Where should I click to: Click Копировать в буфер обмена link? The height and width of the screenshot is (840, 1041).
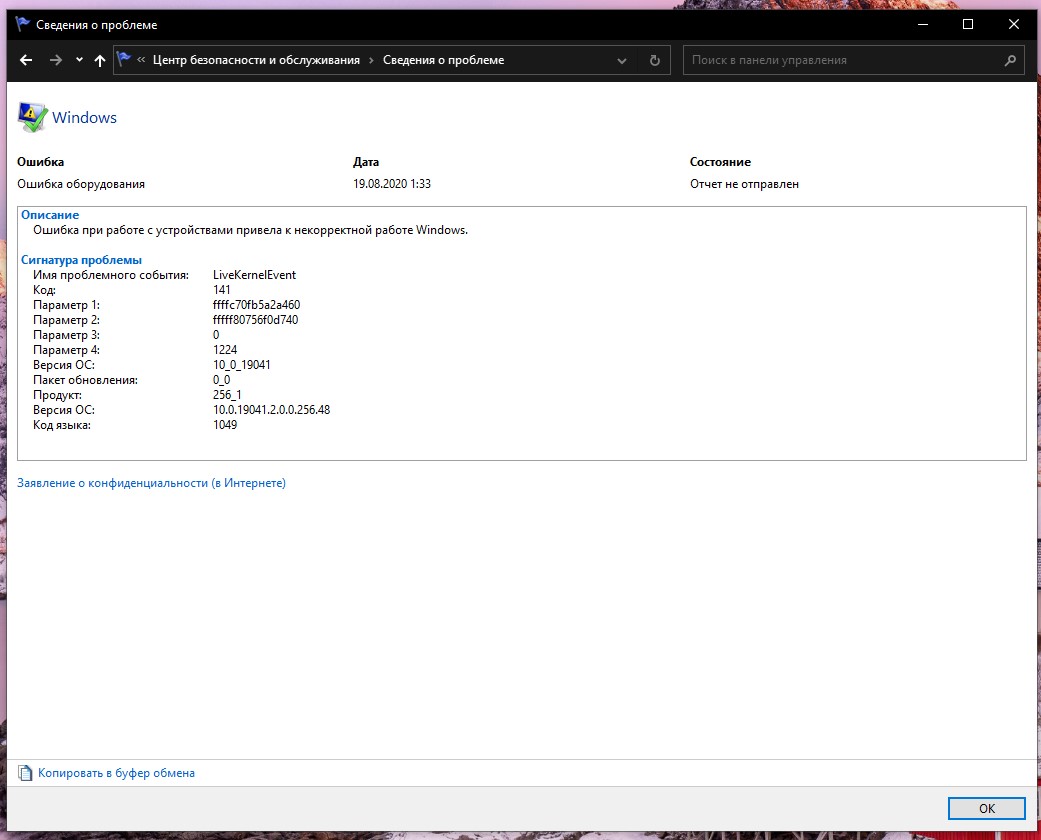coord(116,773)
